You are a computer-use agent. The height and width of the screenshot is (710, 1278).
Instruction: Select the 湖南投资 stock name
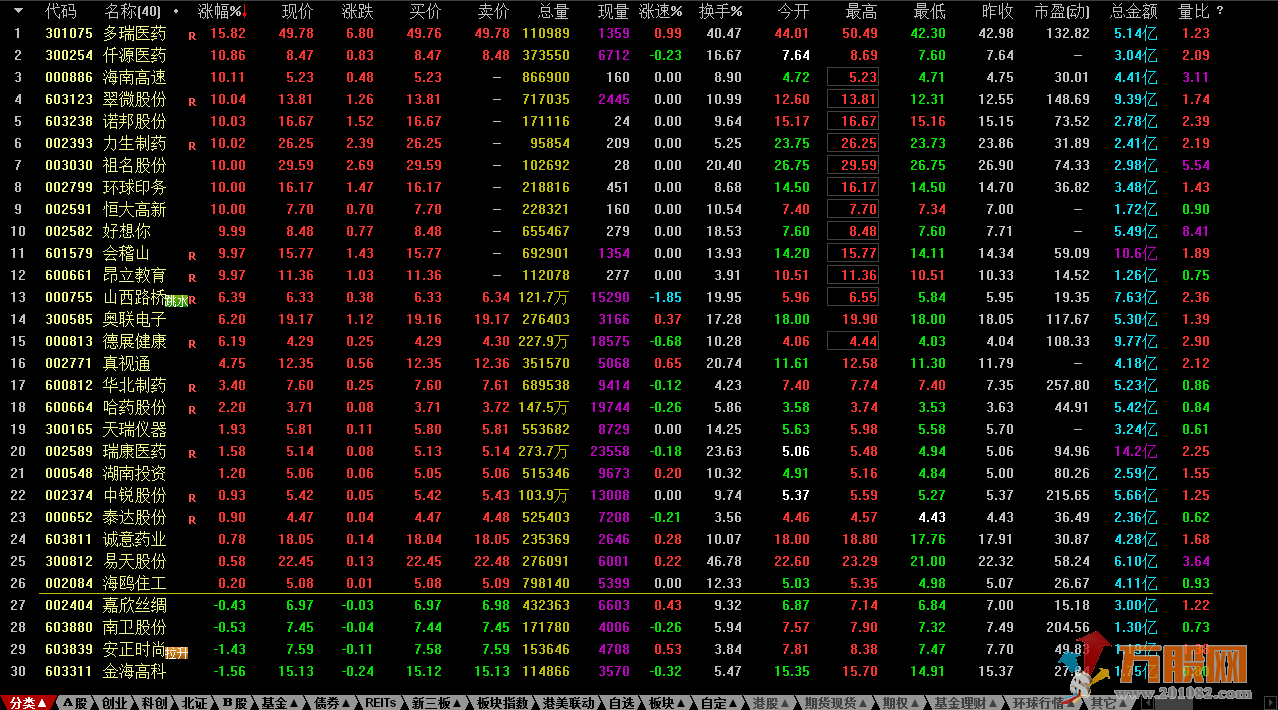coord(135,474)
